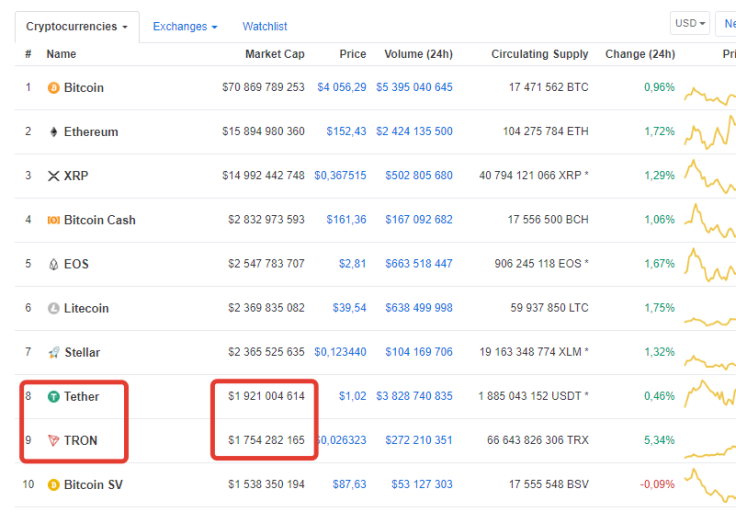736x512 pixels.
Task: Sort by Volume (24h) column header
Action: coord(419,54)
